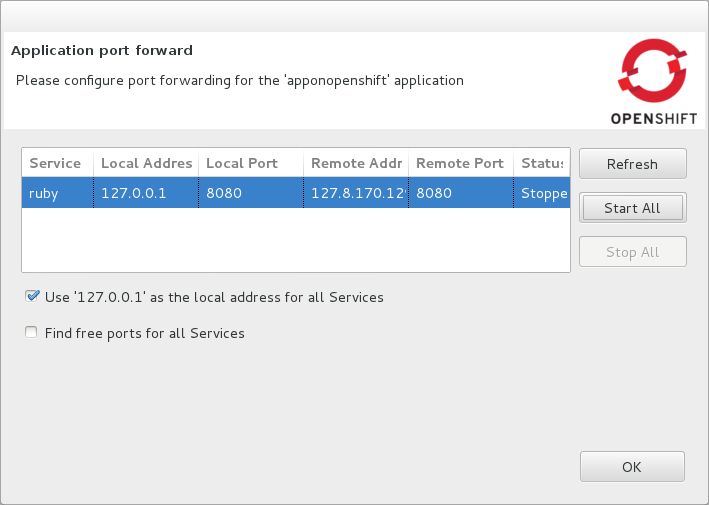Image resolution: width=709 pixels, height=505 pixels.
Task: Enable Find free ports for all Services
Action: [32, 333]
